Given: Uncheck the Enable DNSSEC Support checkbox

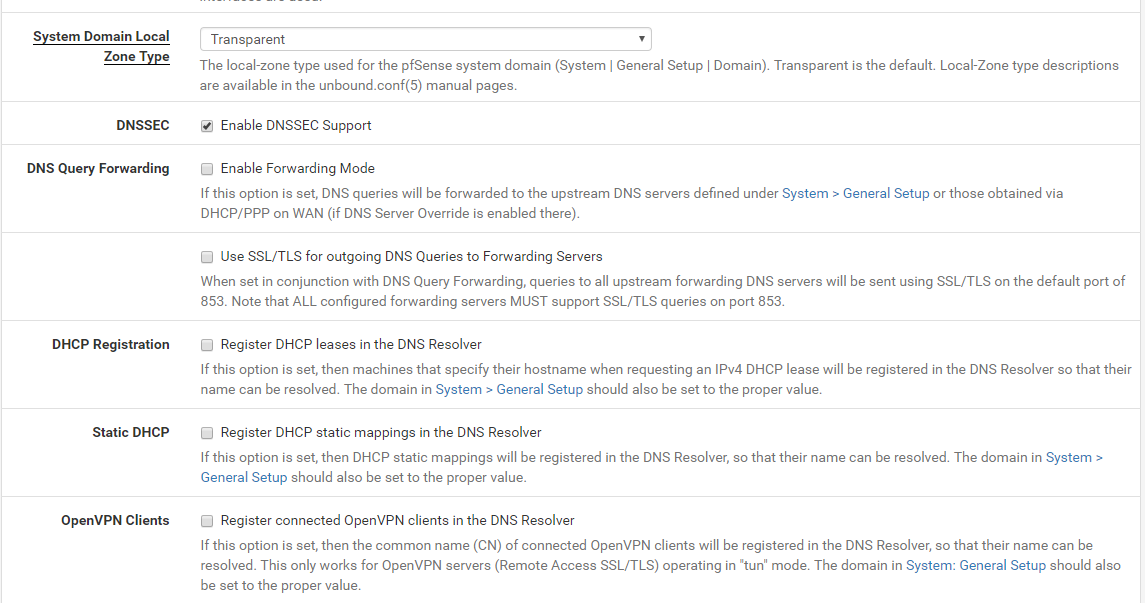Looking at the screenshot, I should 207,126.
